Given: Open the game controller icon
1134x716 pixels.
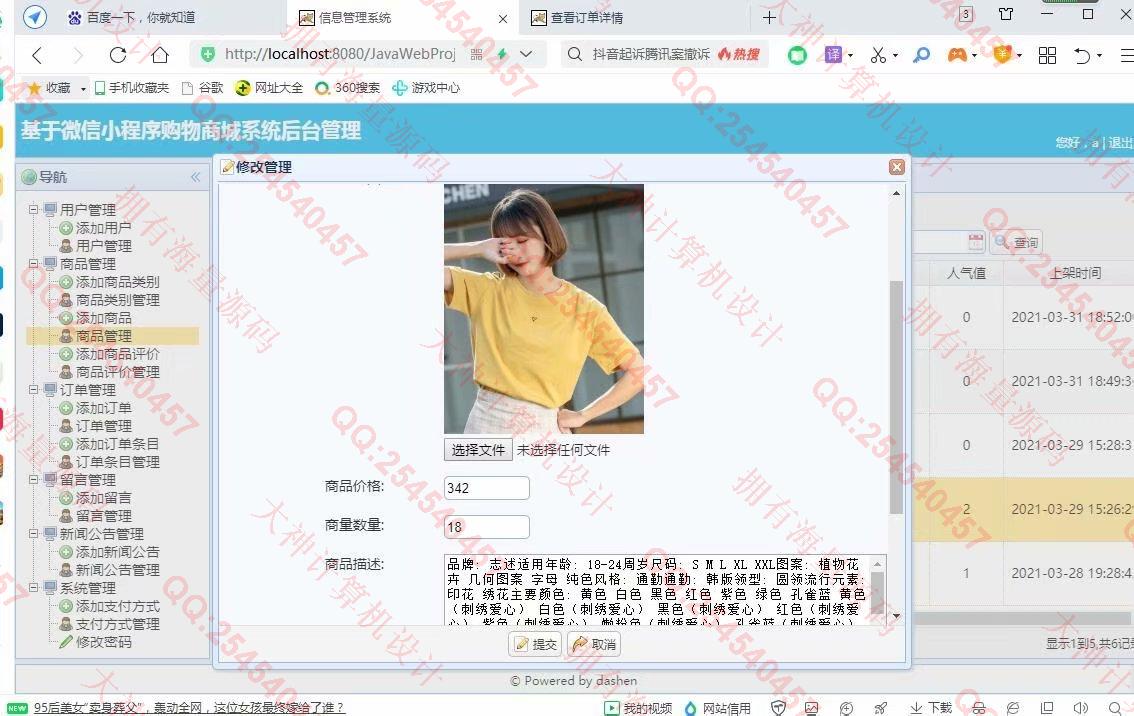Looking at the screenshot, I should [x=957, y=55].
